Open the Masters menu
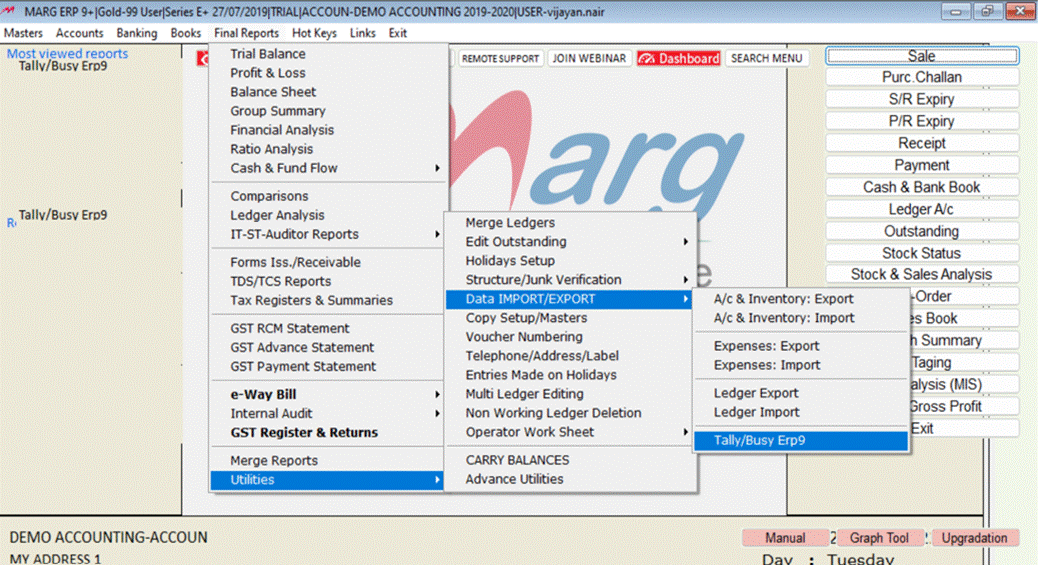This screenshot has width=1038, height=565. 23,33
